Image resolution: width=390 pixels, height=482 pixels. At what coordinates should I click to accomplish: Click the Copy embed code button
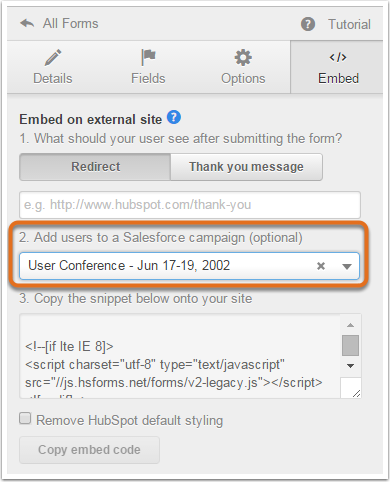(89, 450)
